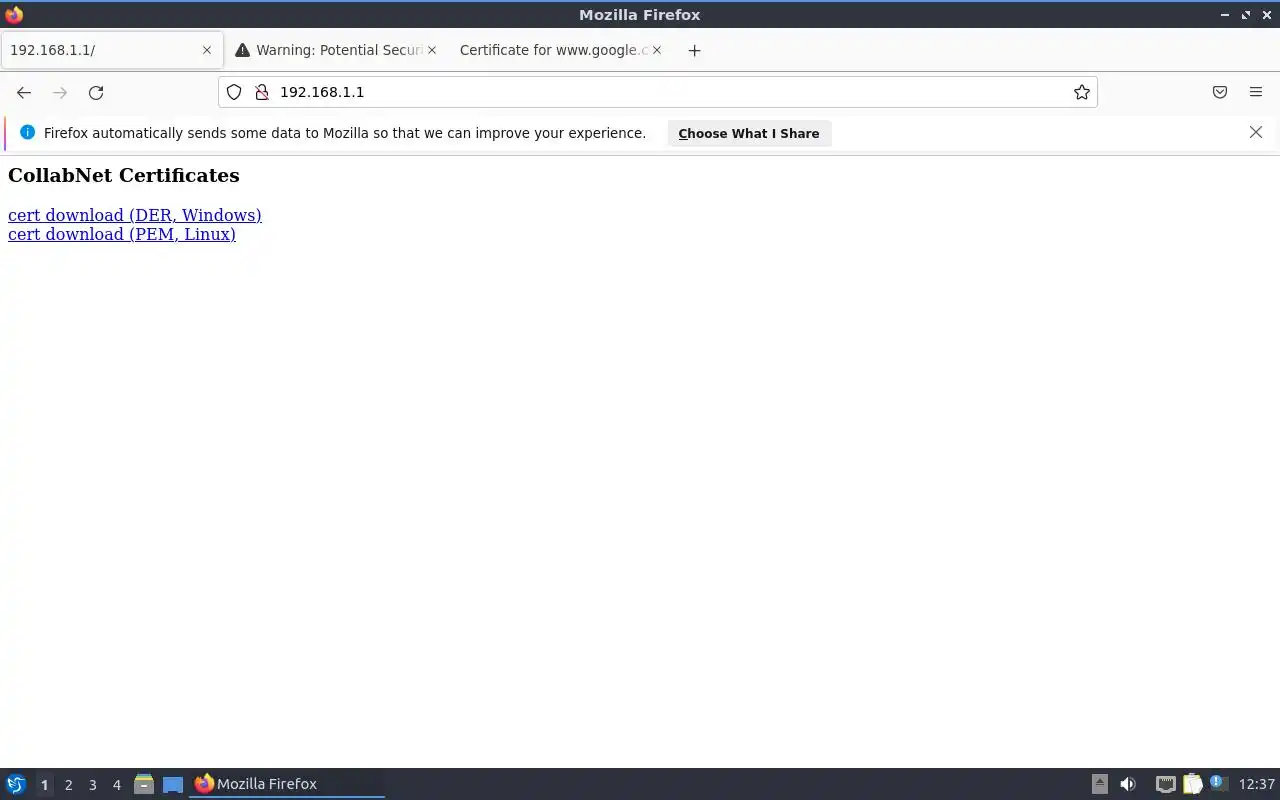Switch to workspace 3
Screen dimensions: 1280x800
coord(92,784)
